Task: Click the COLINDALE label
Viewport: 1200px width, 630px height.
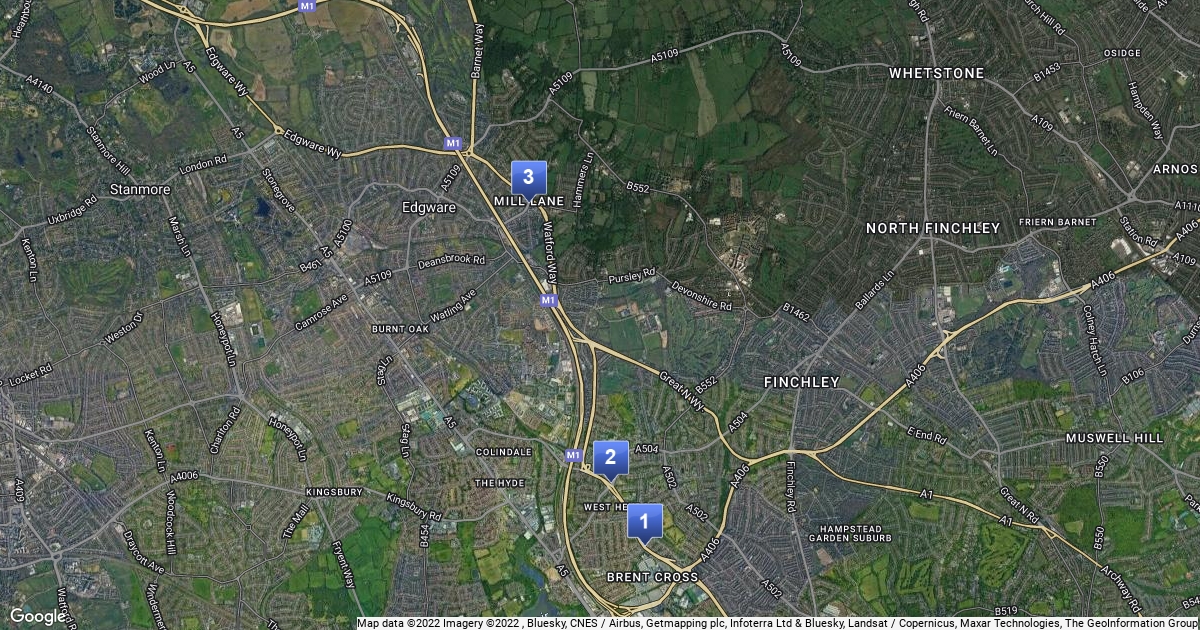Action: point(504,452)
